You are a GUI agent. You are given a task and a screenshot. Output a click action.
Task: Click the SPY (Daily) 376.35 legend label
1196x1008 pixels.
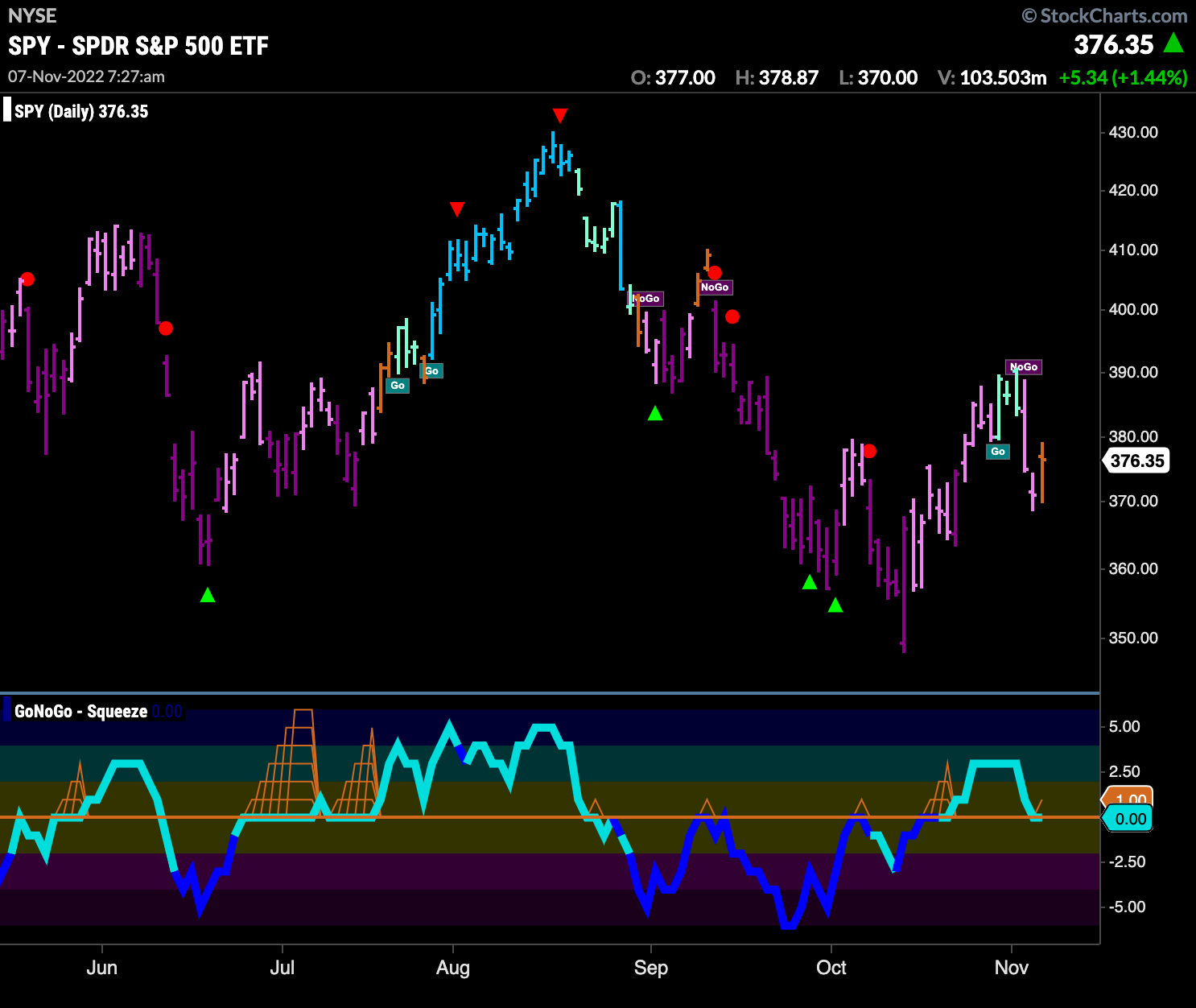tap(81, 111)
